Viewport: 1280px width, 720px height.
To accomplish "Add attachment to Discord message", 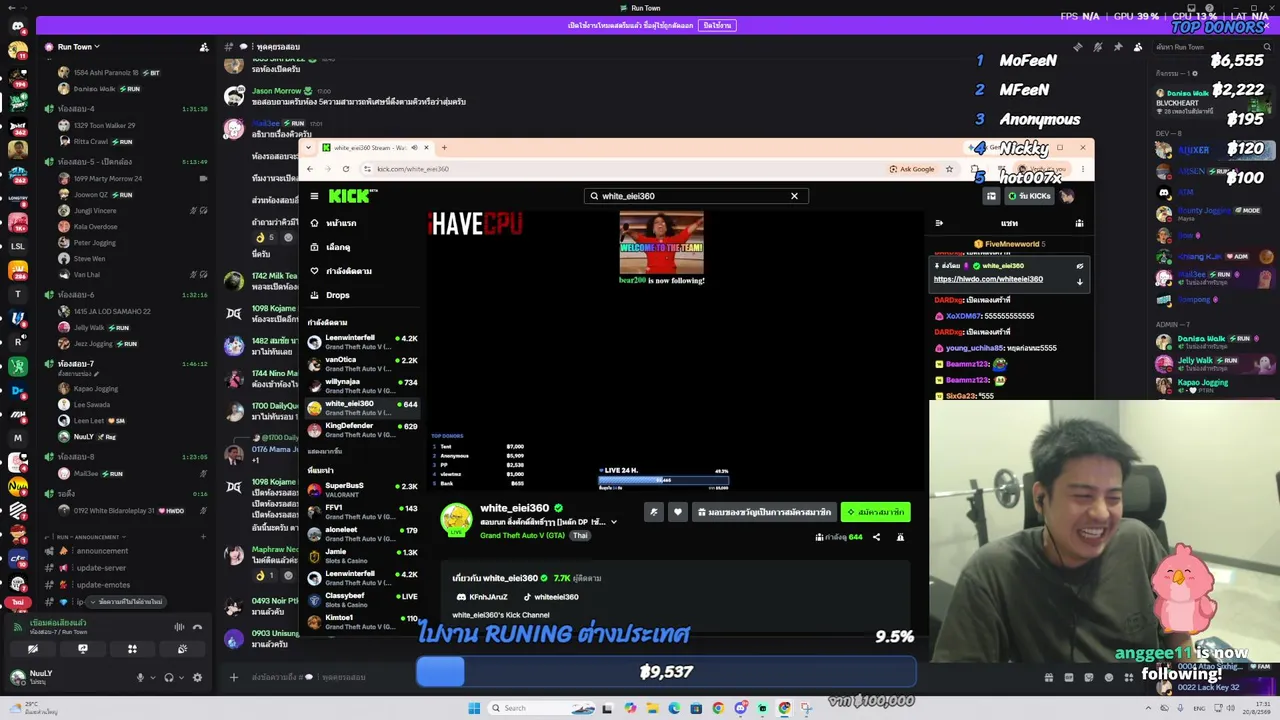I will 234,677.
